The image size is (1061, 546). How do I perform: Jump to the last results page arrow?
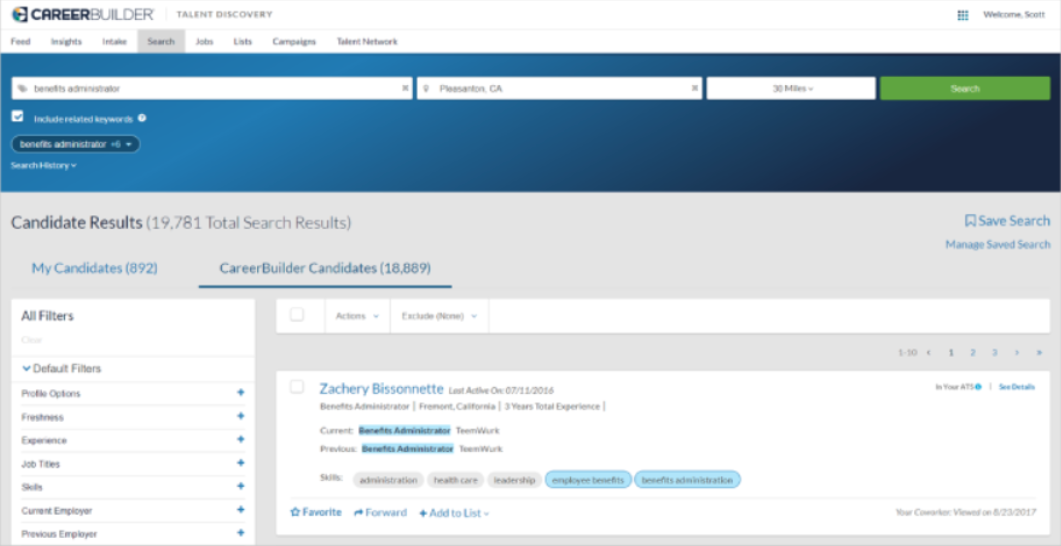(1039, 352)
